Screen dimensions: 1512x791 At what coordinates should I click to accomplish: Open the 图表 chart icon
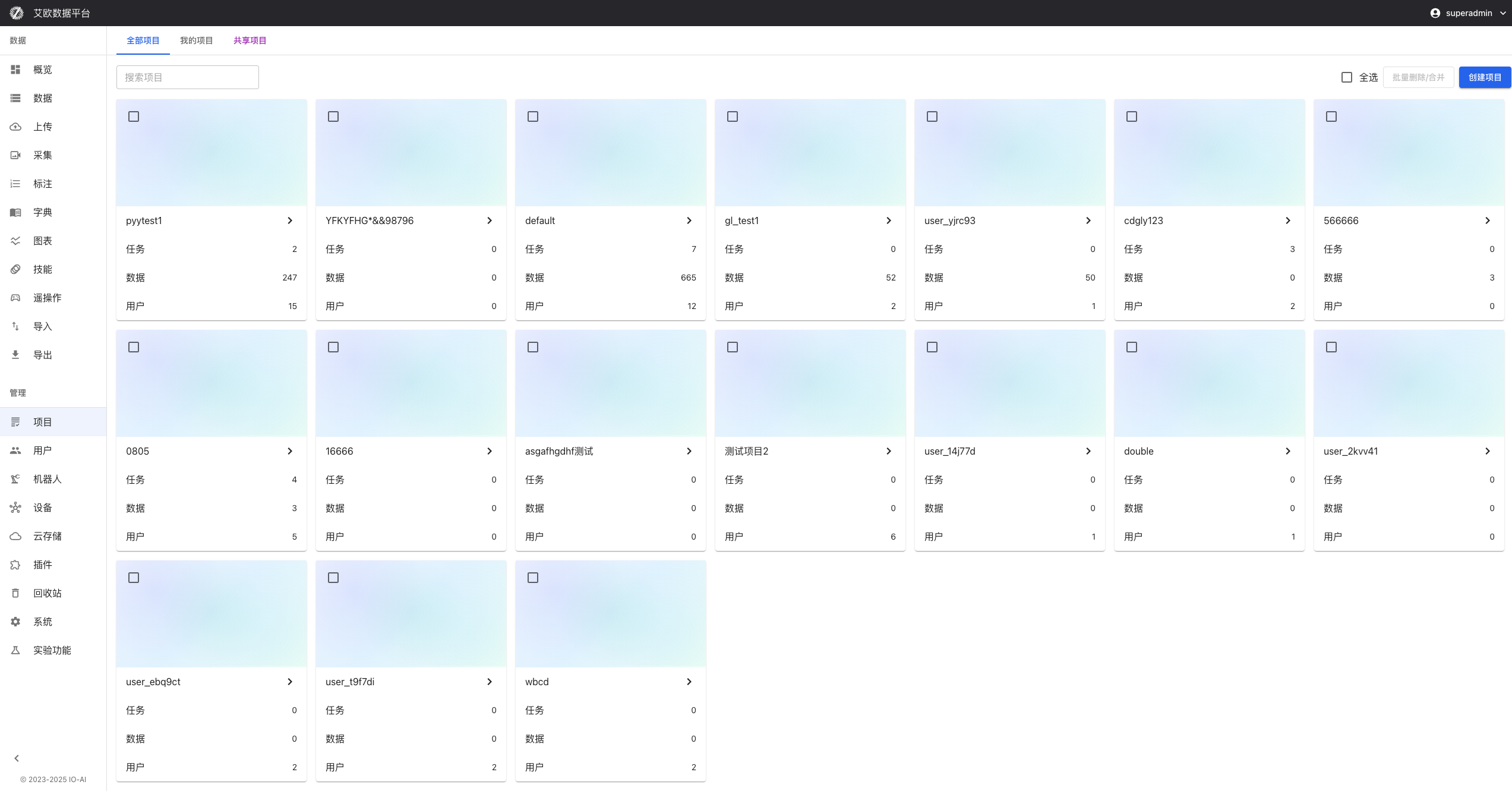click(15, 241)
